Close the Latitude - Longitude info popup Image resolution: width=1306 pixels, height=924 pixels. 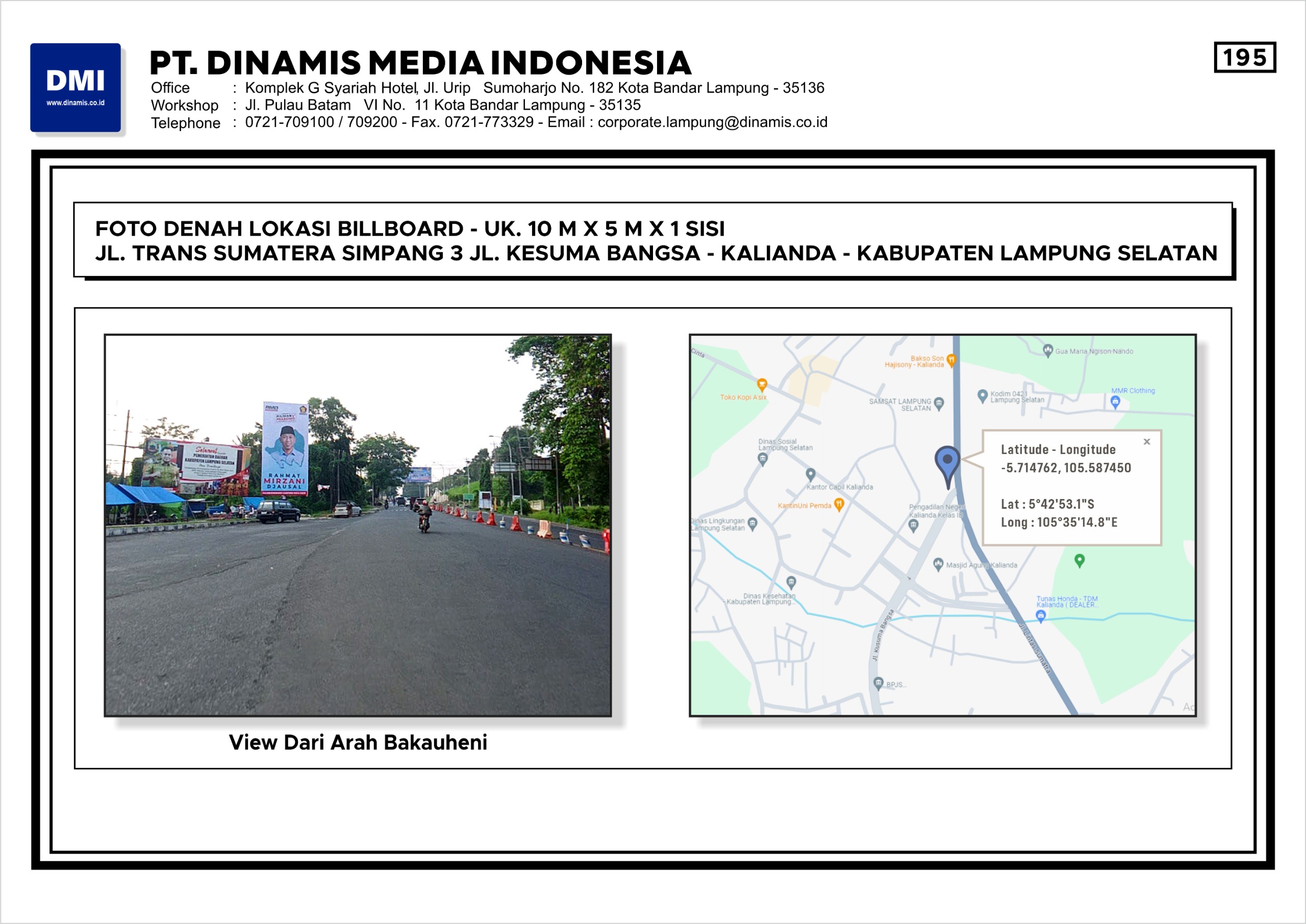pyautogui.click(x=1147, y=441)
